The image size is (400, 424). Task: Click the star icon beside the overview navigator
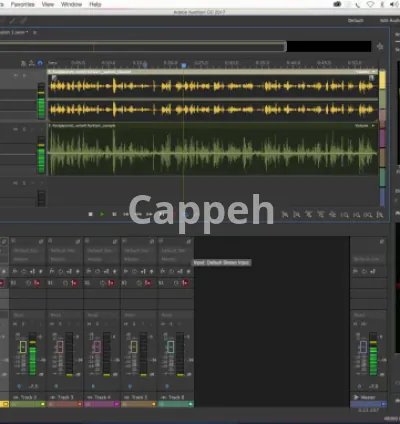(x=380, y=46)
